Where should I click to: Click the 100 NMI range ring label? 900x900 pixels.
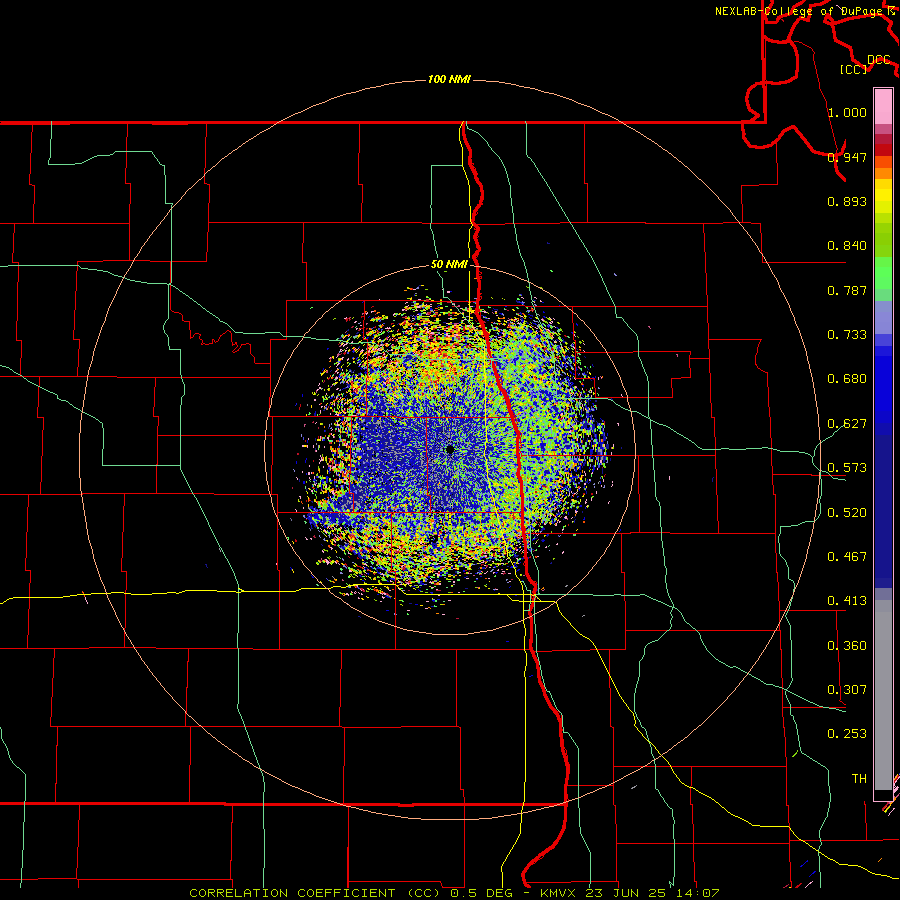449,79
